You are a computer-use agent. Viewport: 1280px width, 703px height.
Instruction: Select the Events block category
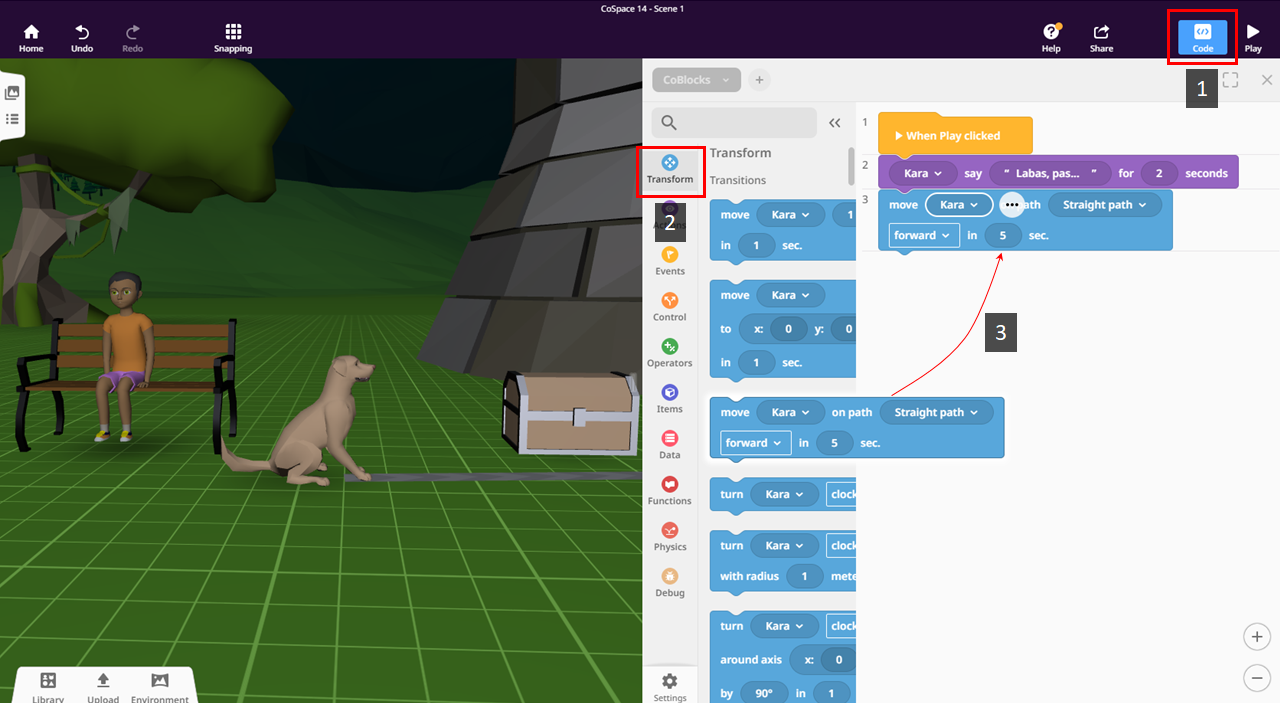pyautogui.click(x=670, y=262)
